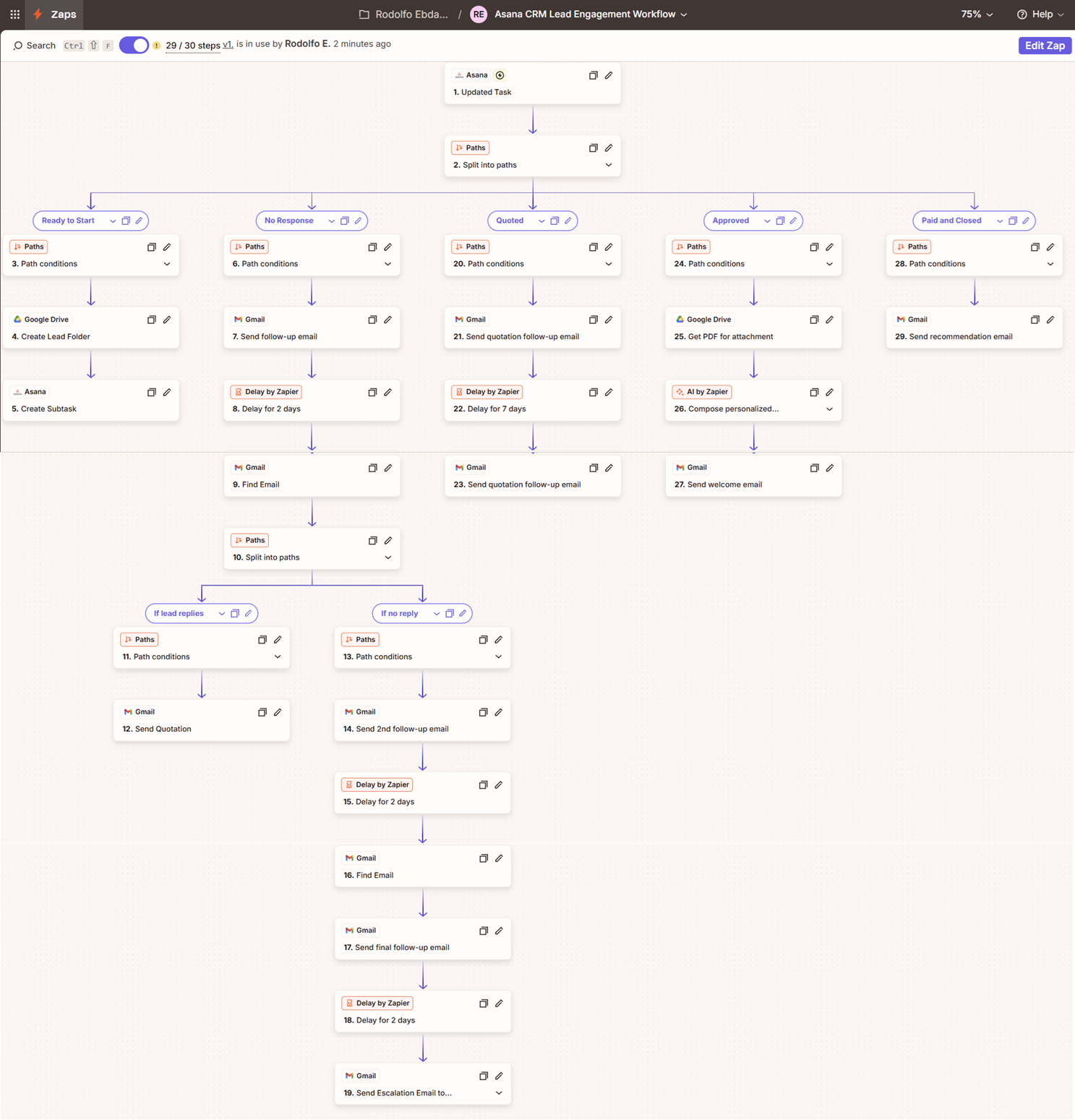Edit step 9 Find Email
Viewport: 1075px width, 1120px height.
(388, 468)
